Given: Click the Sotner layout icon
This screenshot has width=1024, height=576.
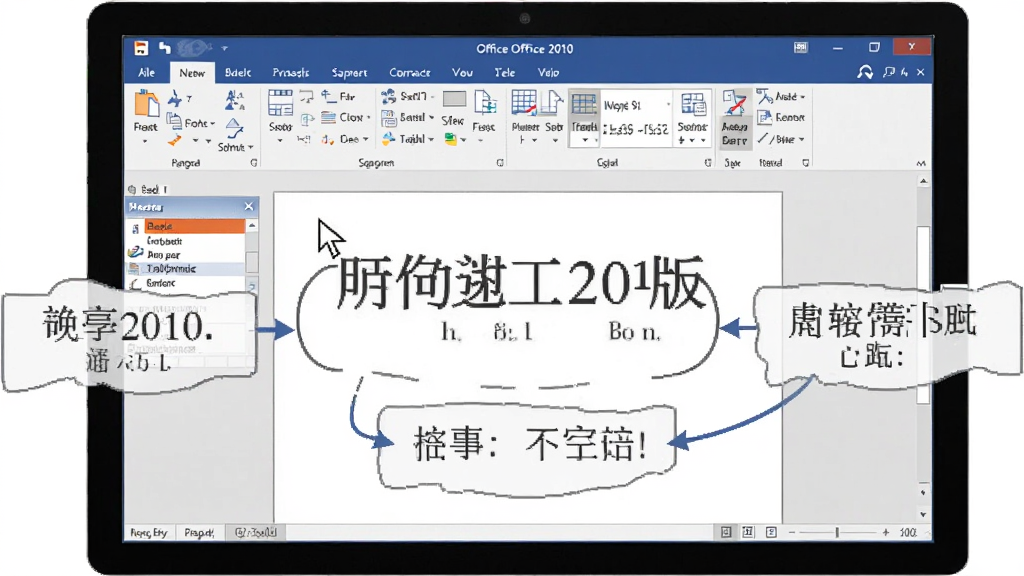Looking at the screenshot, I should pyautogui.click(x=693, y=104).
